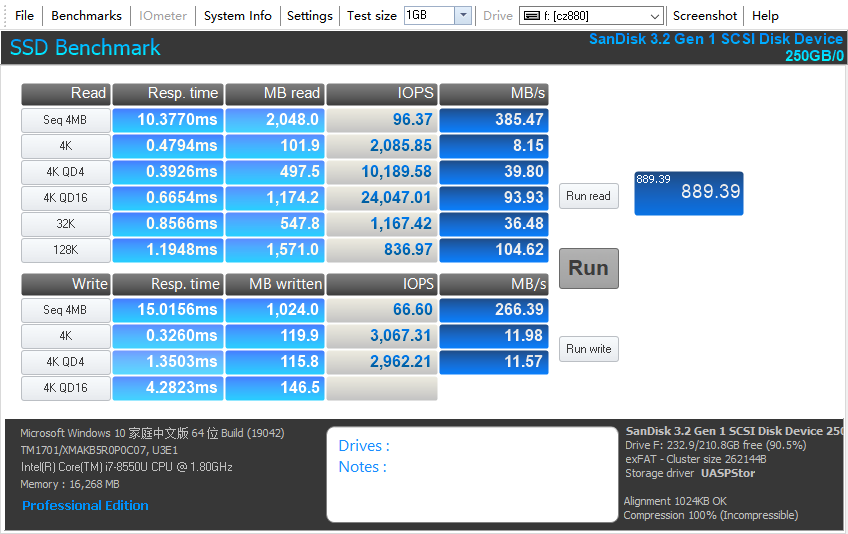The width and height of the screenshot is (848, 534).
Task: Click the Screenshot menu item
Action: click(705, 16)
